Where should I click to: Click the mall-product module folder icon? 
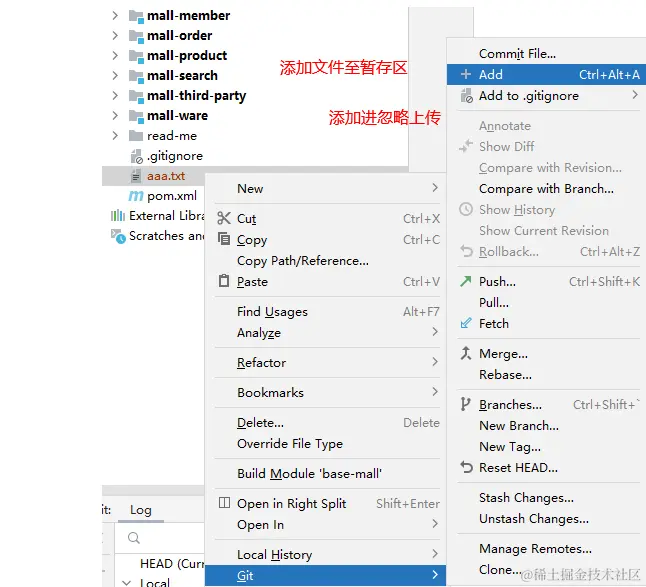(x=136, y=56)
